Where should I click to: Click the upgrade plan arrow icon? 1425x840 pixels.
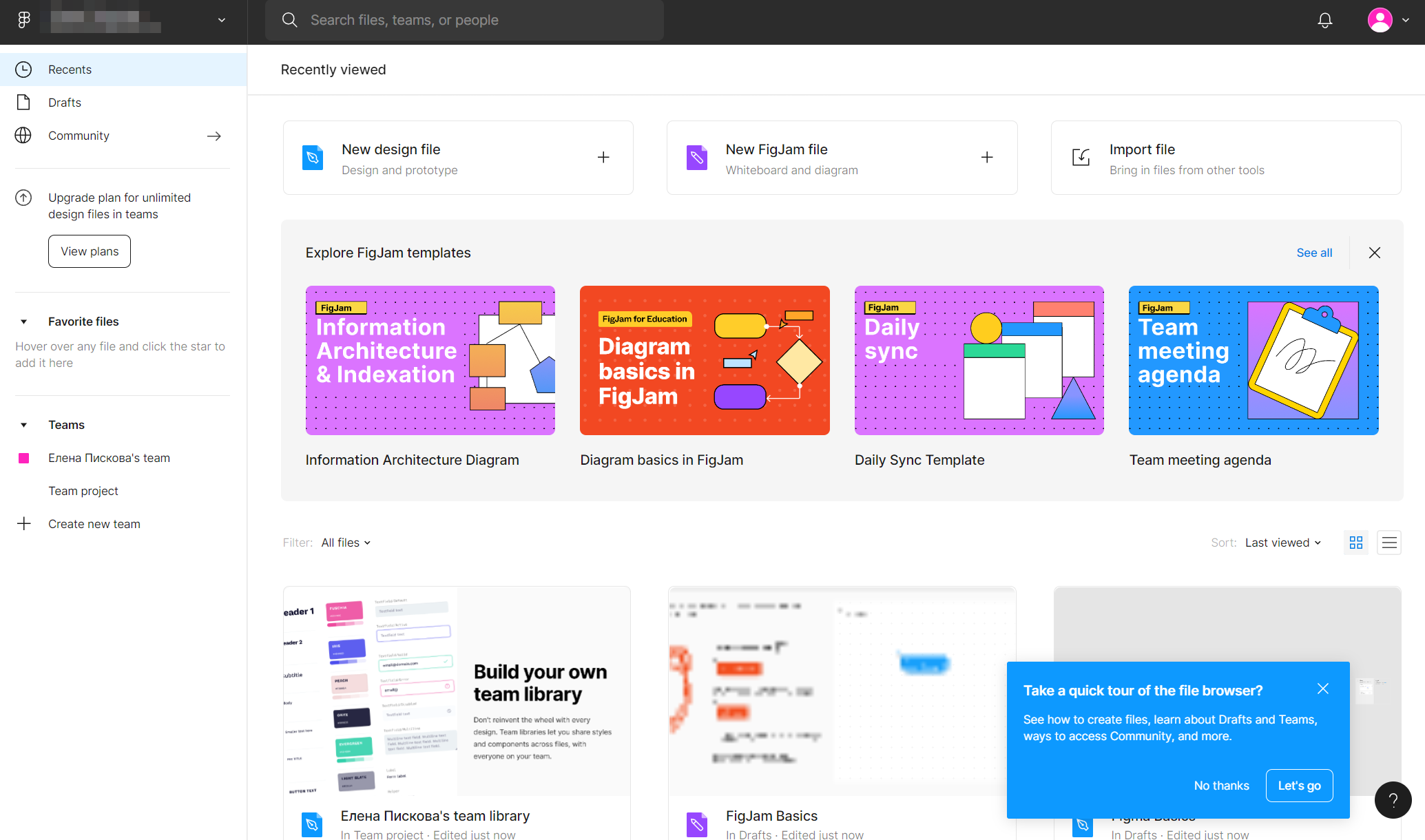coord(23,198)
